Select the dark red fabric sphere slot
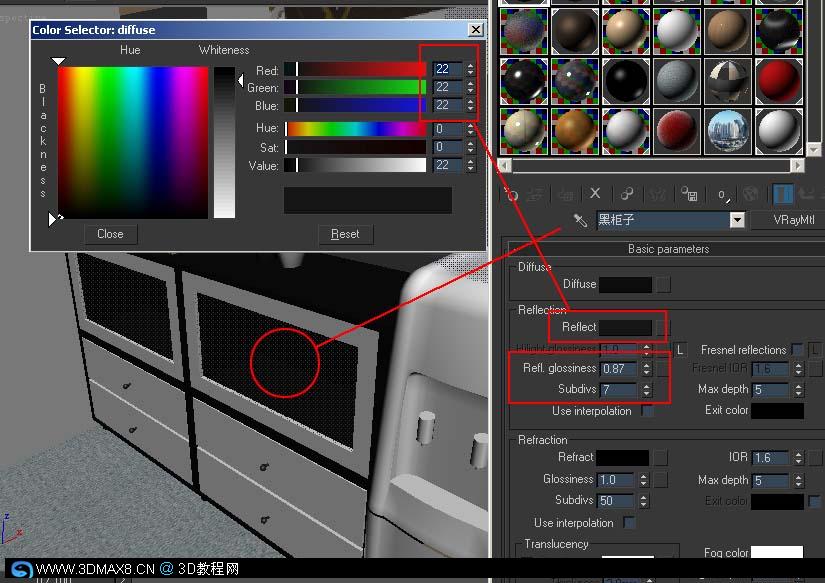 (x=677, y=131)
